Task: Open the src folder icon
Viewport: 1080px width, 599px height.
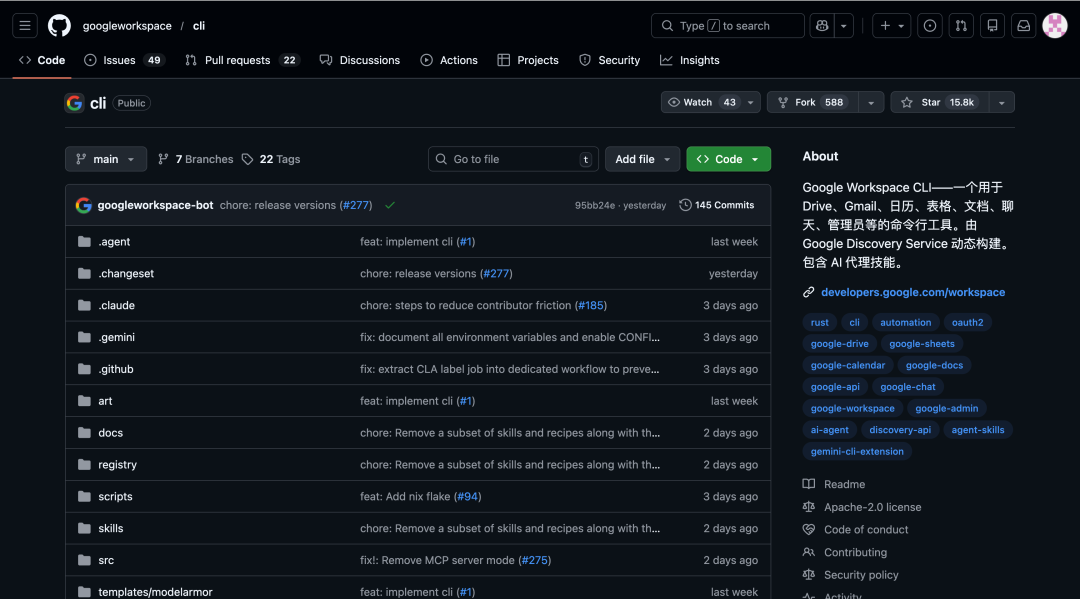Action: (84, 560)
